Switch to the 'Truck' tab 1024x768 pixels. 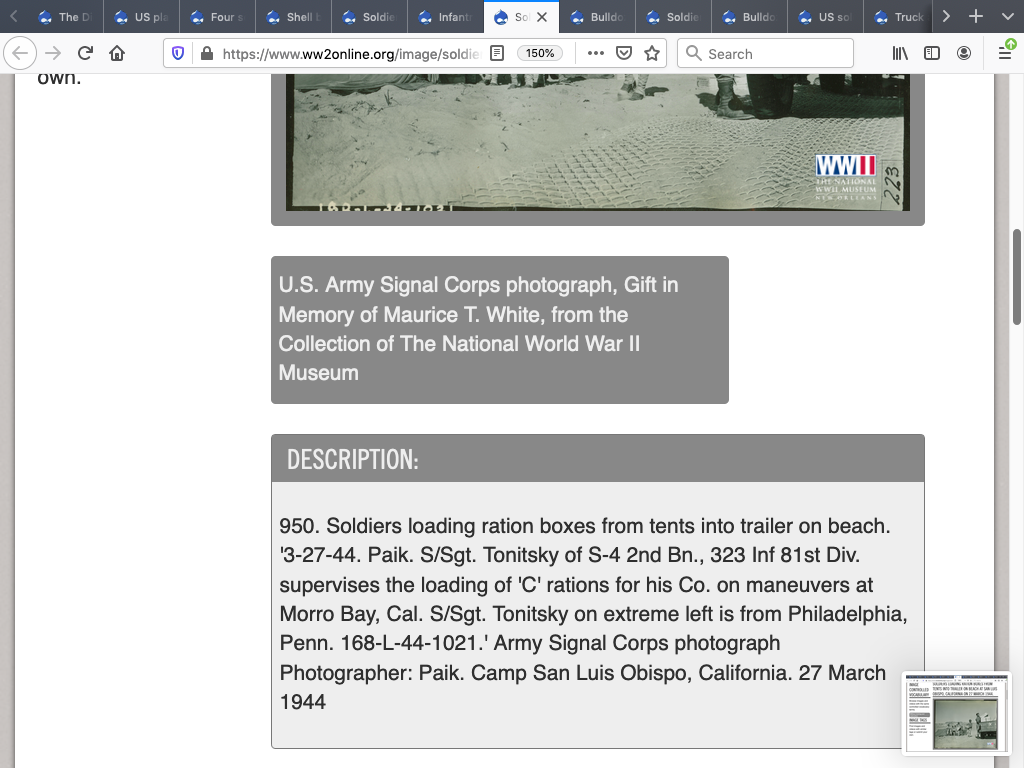(x=900, y=17)
